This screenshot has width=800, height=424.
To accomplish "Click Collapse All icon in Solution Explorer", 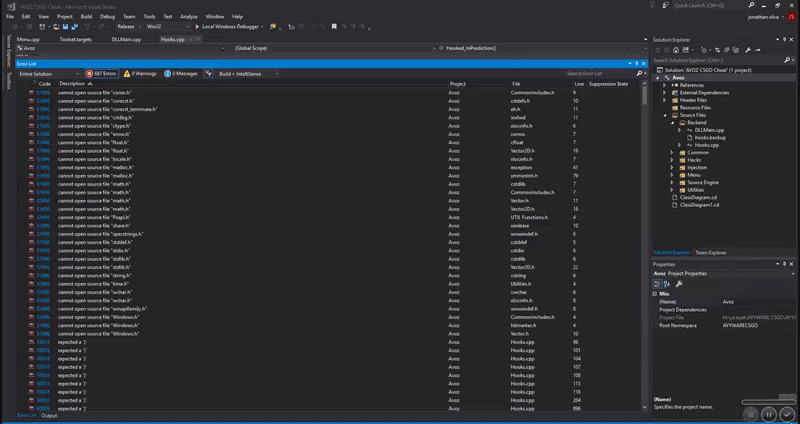I will point(726,50).
